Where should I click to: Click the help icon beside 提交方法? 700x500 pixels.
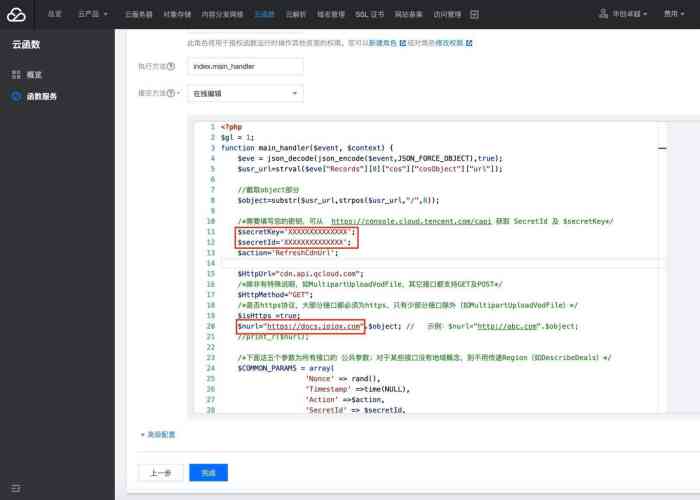(171, 93)
